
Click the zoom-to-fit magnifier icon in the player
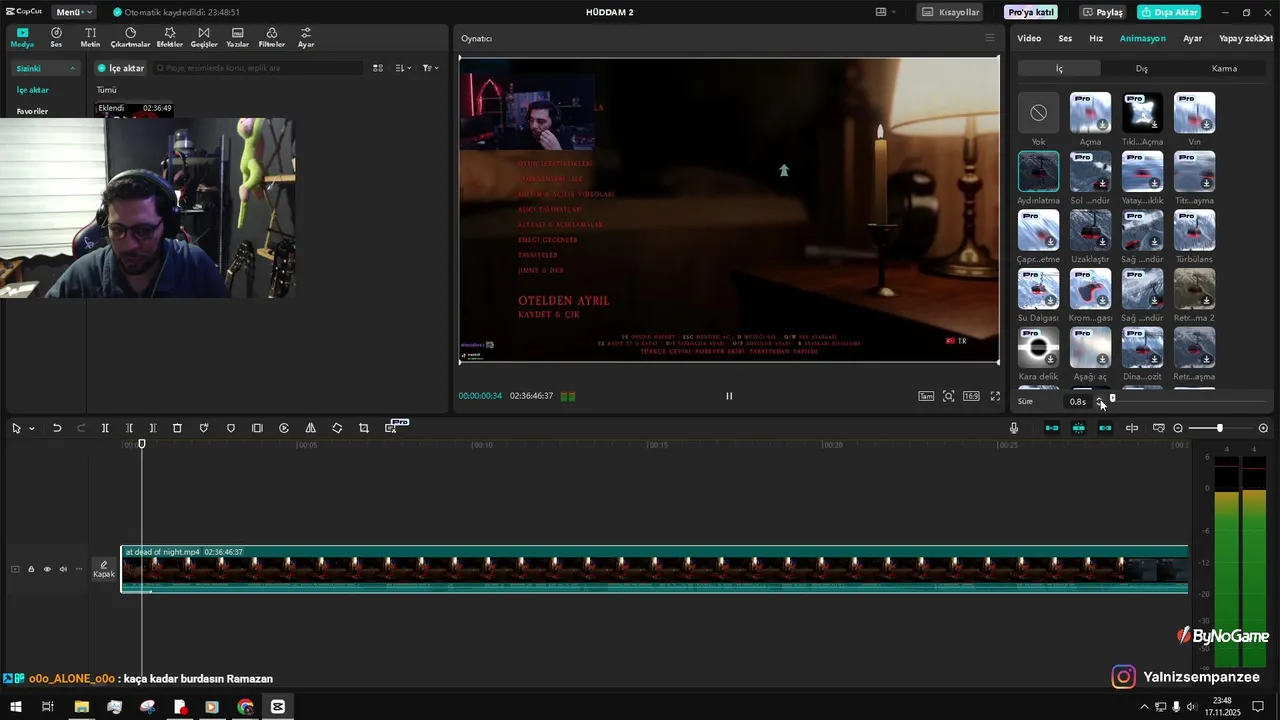click(x=949, y=396)
